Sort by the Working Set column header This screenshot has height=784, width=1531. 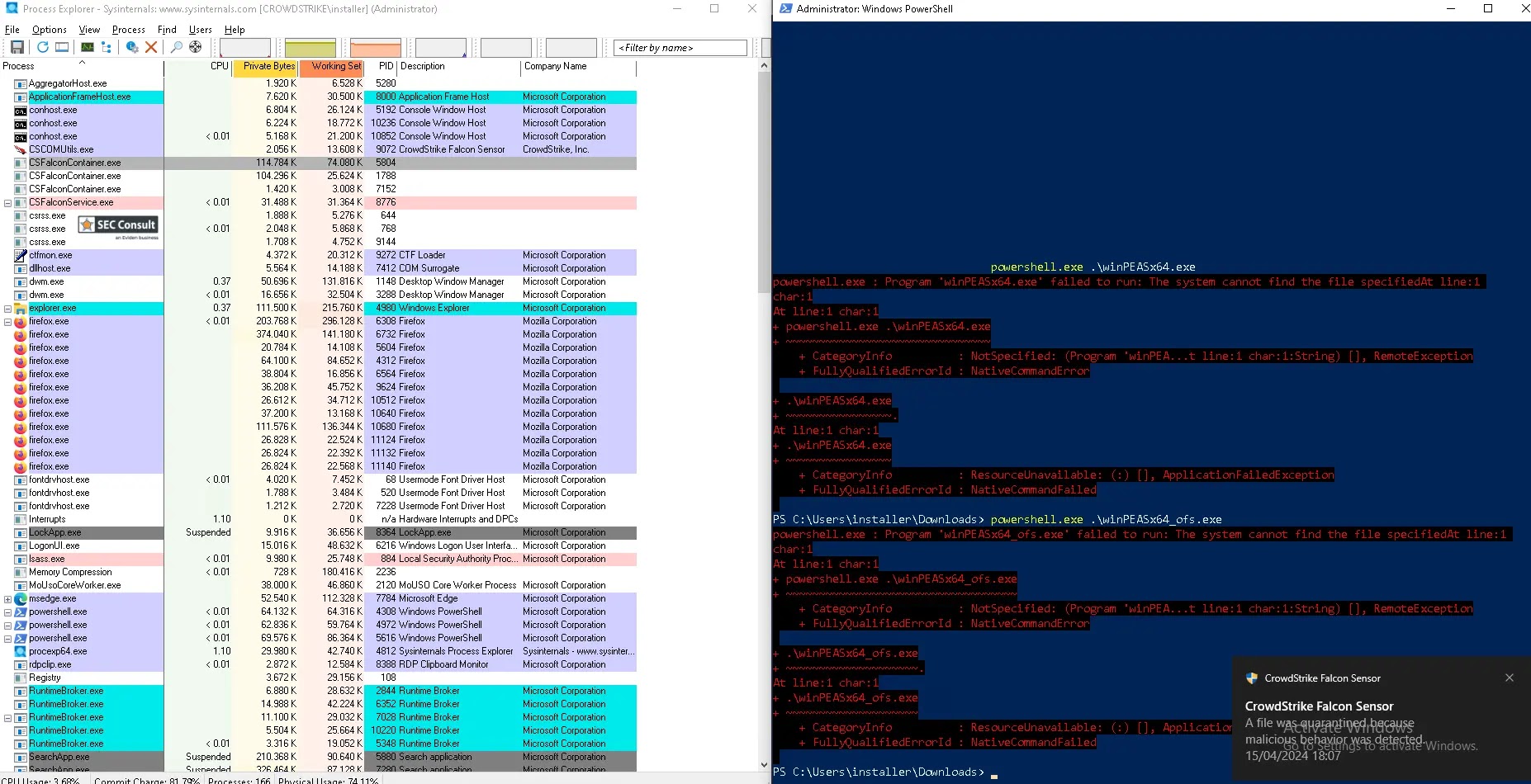point(332,66)
